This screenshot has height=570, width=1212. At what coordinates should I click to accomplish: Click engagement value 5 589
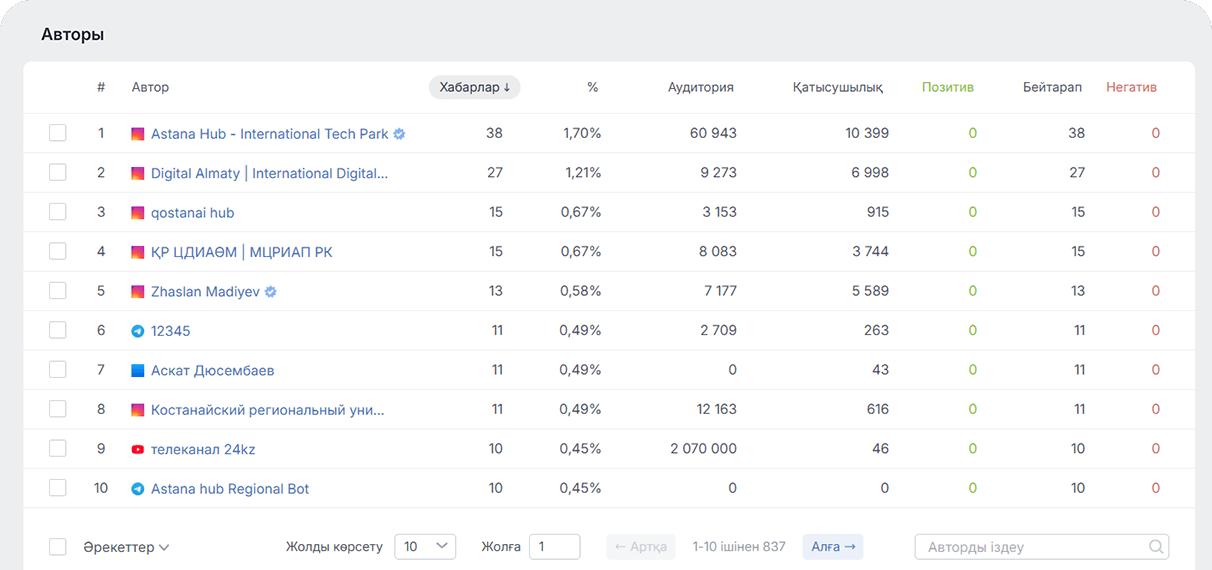(870, 291)
